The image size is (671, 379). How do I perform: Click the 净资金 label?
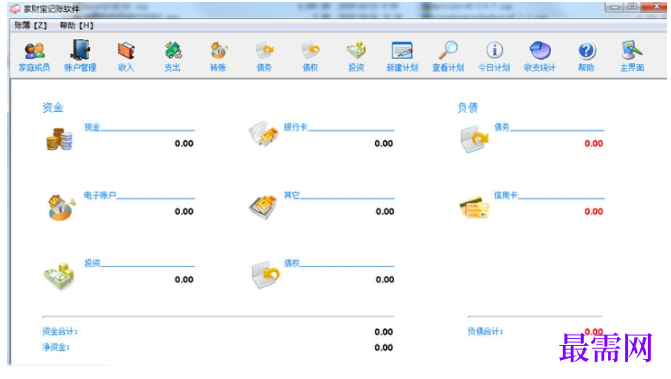pyautogui.click(x=56, y=347)
